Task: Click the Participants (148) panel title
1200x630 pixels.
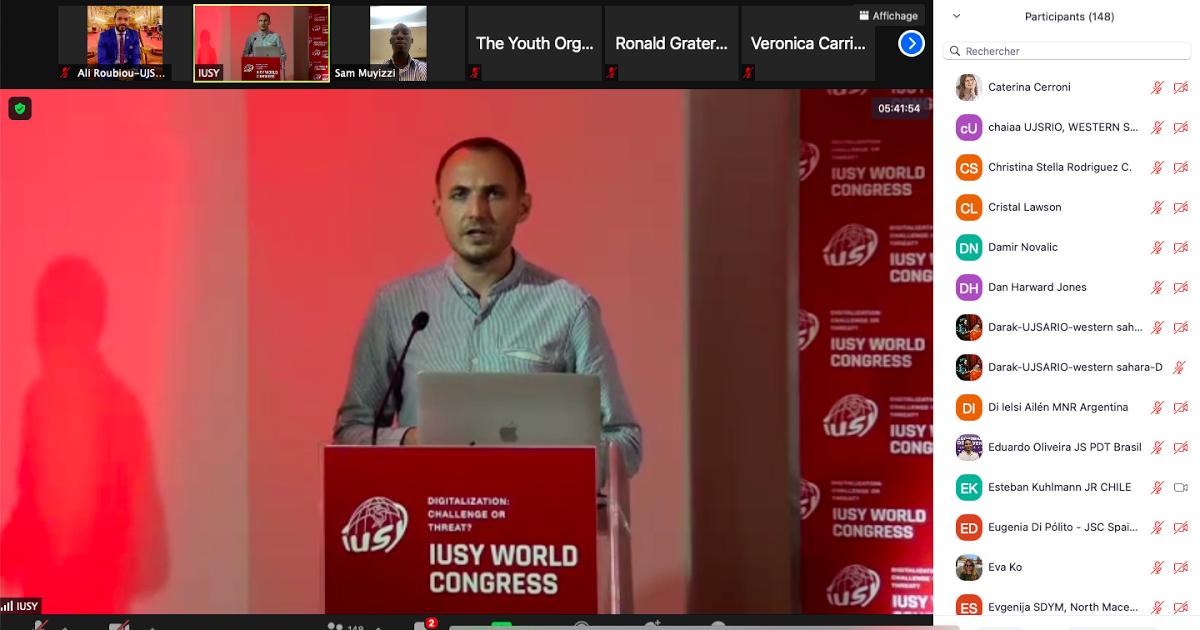Action: point(1069,16)
